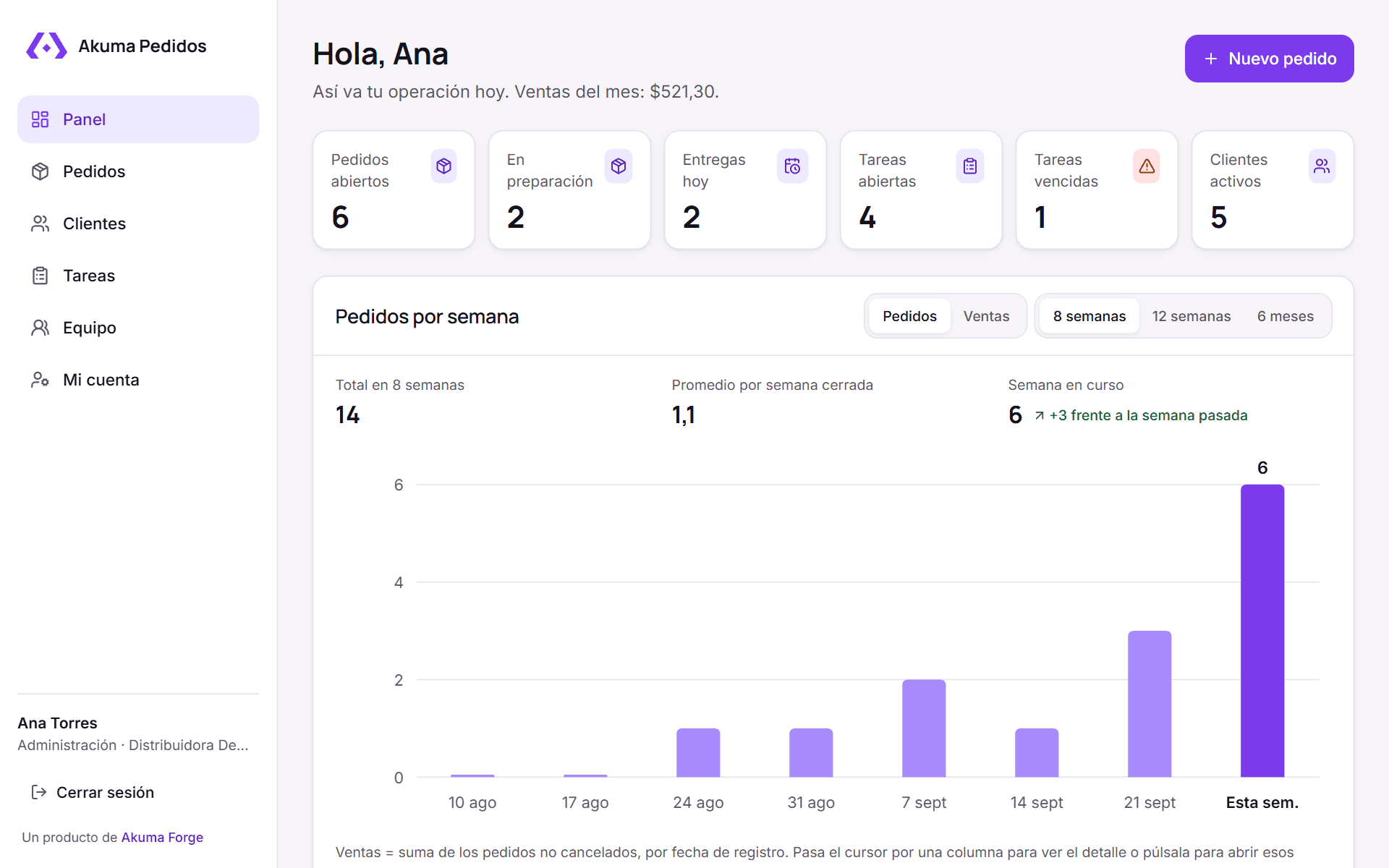The height and width of the screenshot is (868, 1389).
Task: Switch chart to Pedidos view
Action: 909,316
